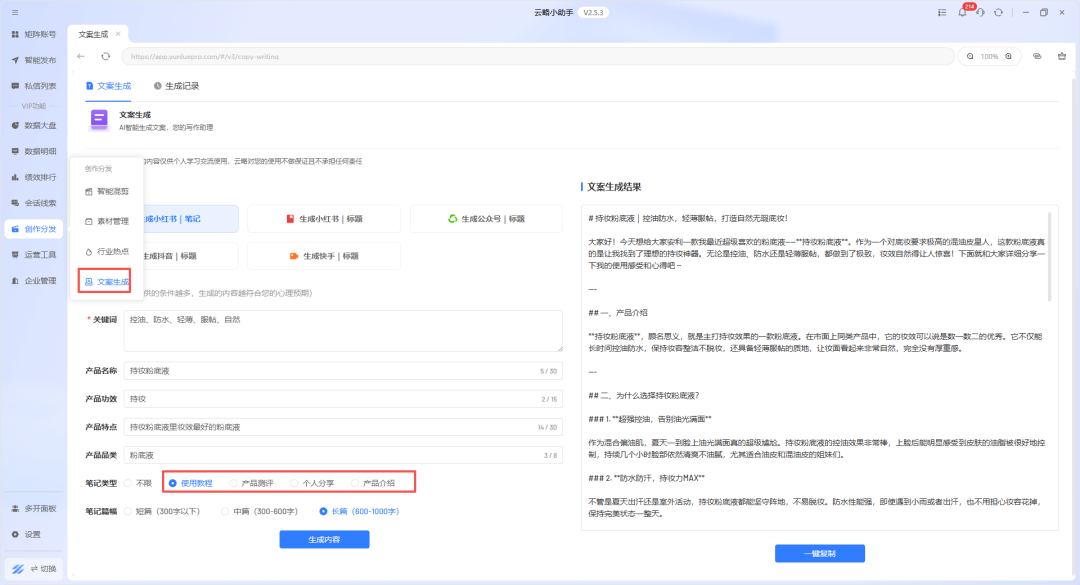The width and height of the screenshot is (1080, 585).
Task: Click the 一键复制 button
Action: click(819, 553)
